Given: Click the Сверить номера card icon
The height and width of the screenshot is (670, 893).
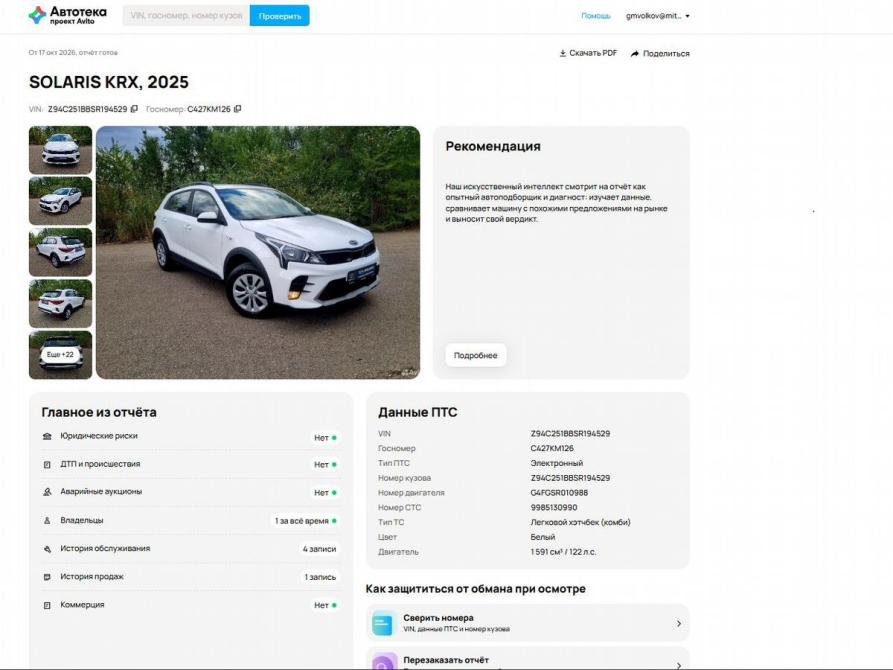Looking at the screenshot, I should 384,623.
